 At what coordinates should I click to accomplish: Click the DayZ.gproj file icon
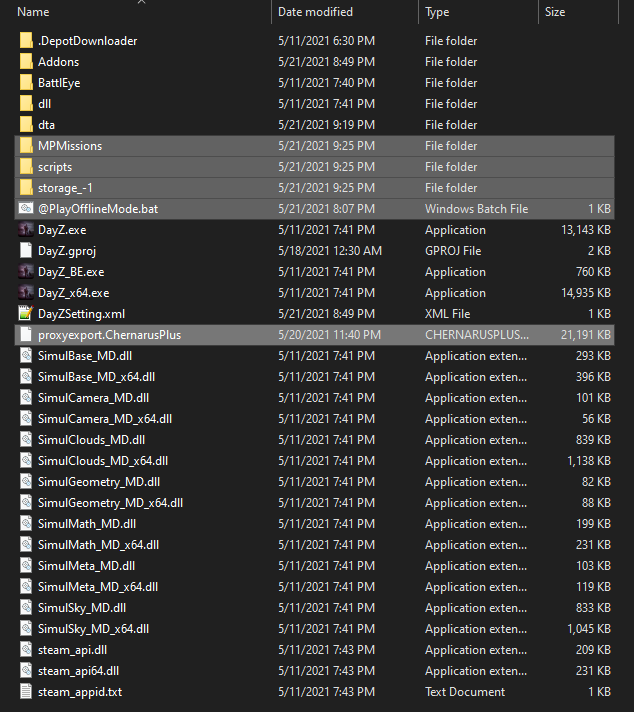coord(26,251)
